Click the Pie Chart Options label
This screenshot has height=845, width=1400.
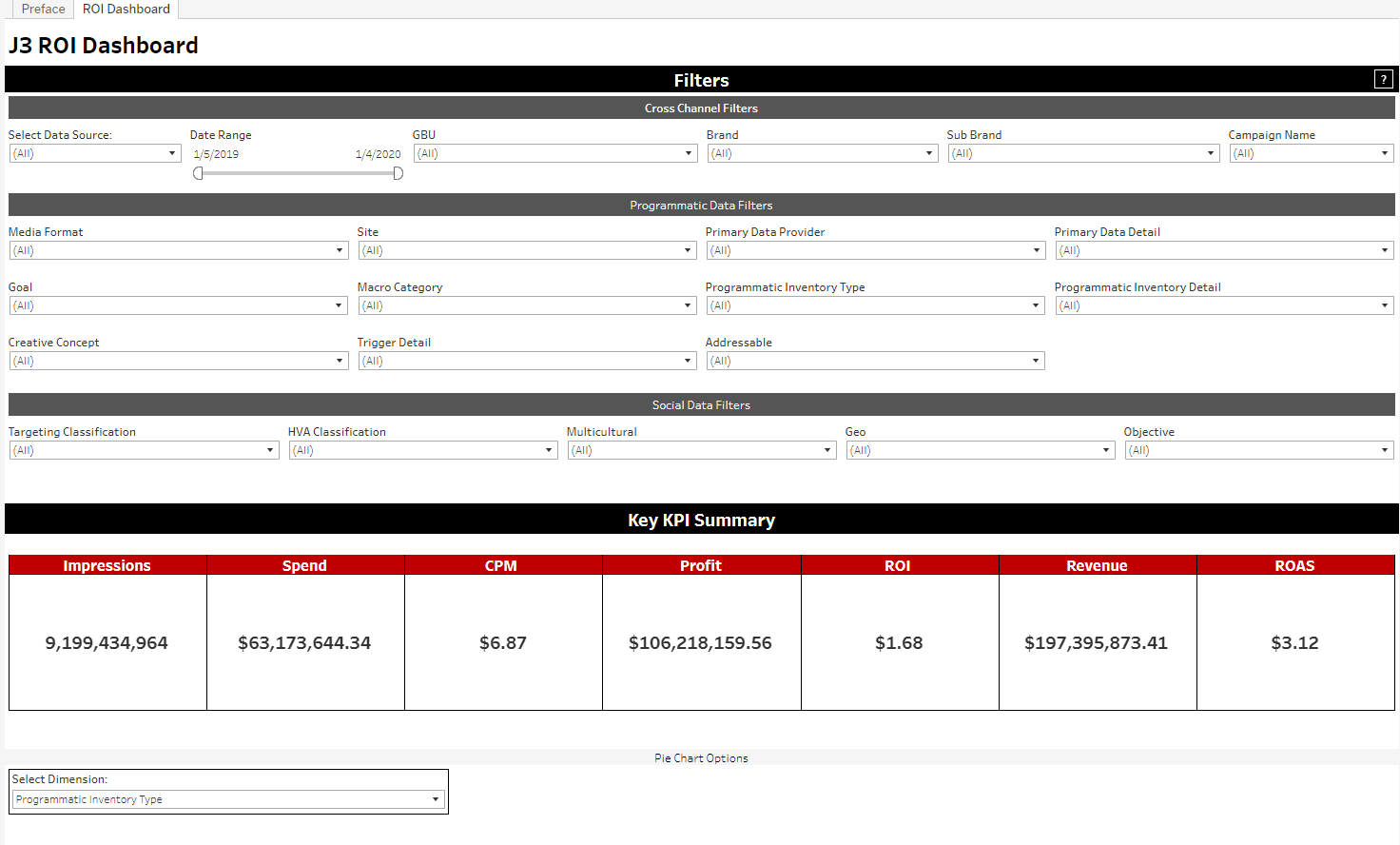[x=701, y=758]
